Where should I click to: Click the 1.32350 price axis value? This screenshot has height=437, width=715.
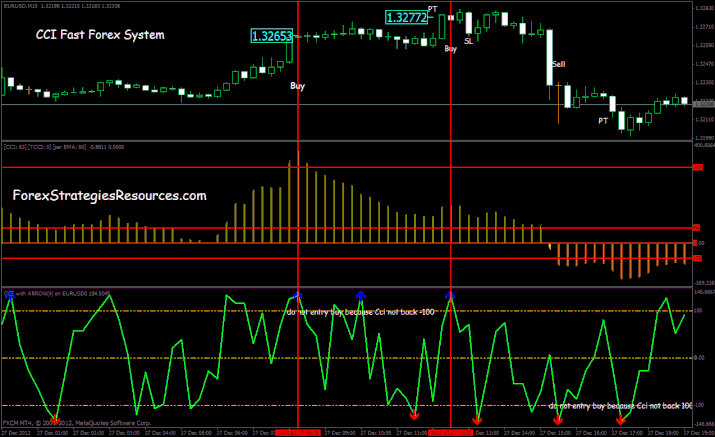[x=704, y=83]
